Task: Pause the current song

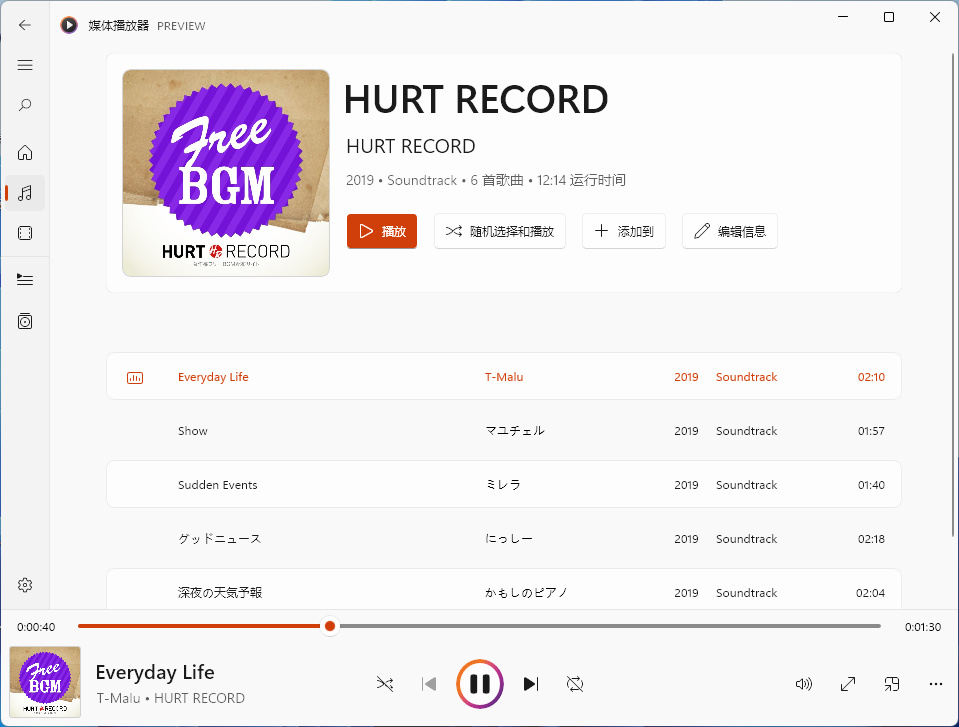Action: click(480, 684)
